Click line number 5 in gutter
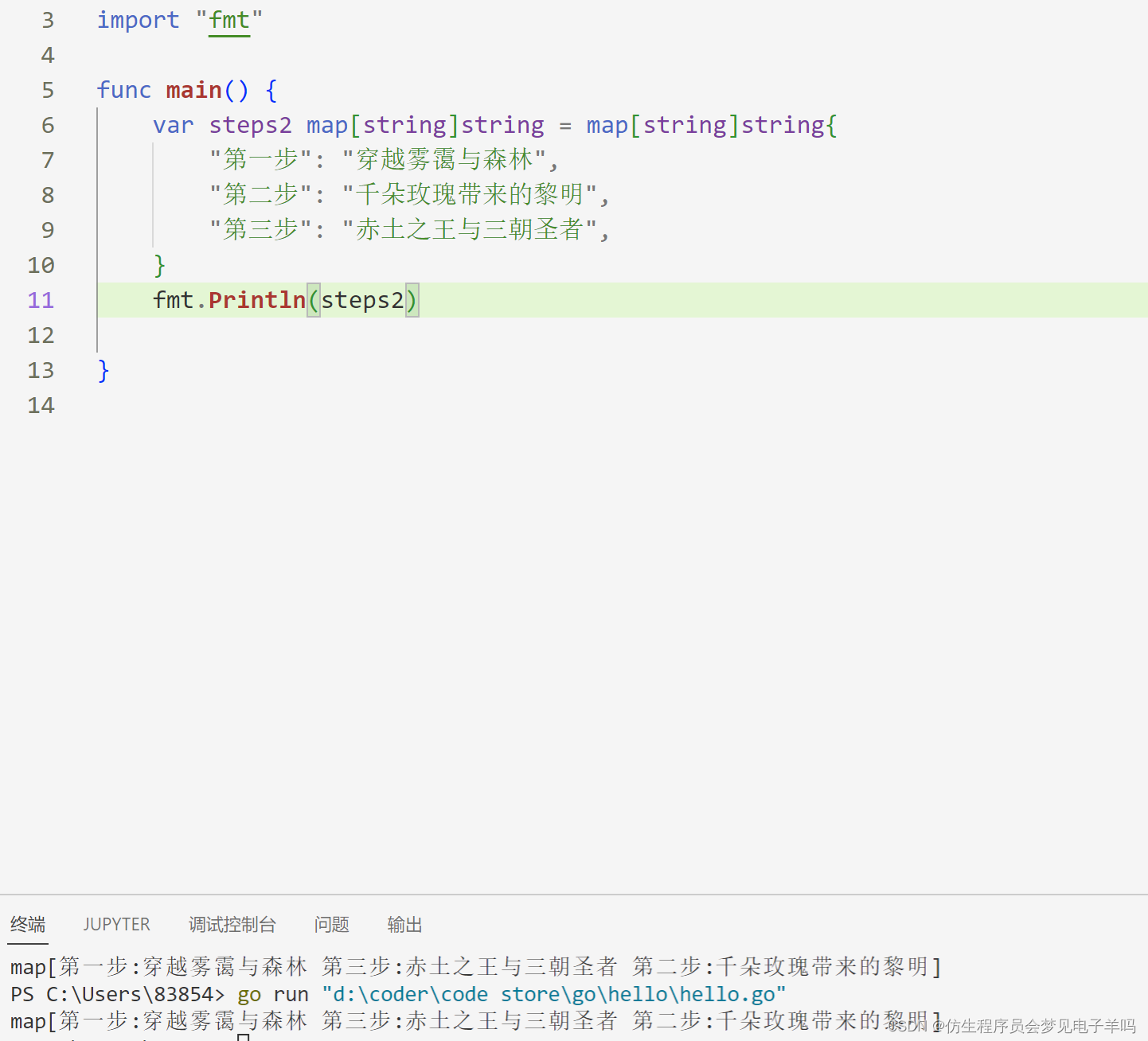 48,90
